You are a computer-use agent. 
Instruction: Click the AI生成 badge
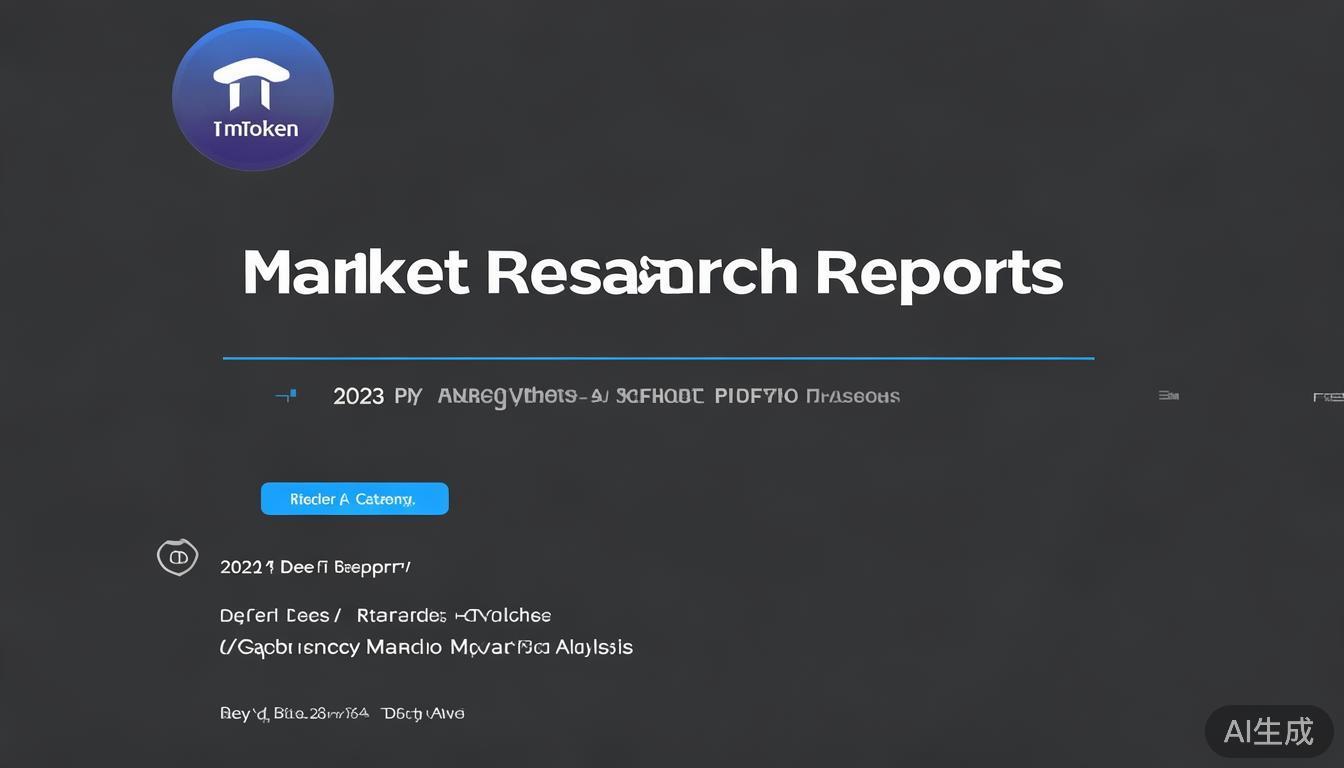coord(1268,731)
